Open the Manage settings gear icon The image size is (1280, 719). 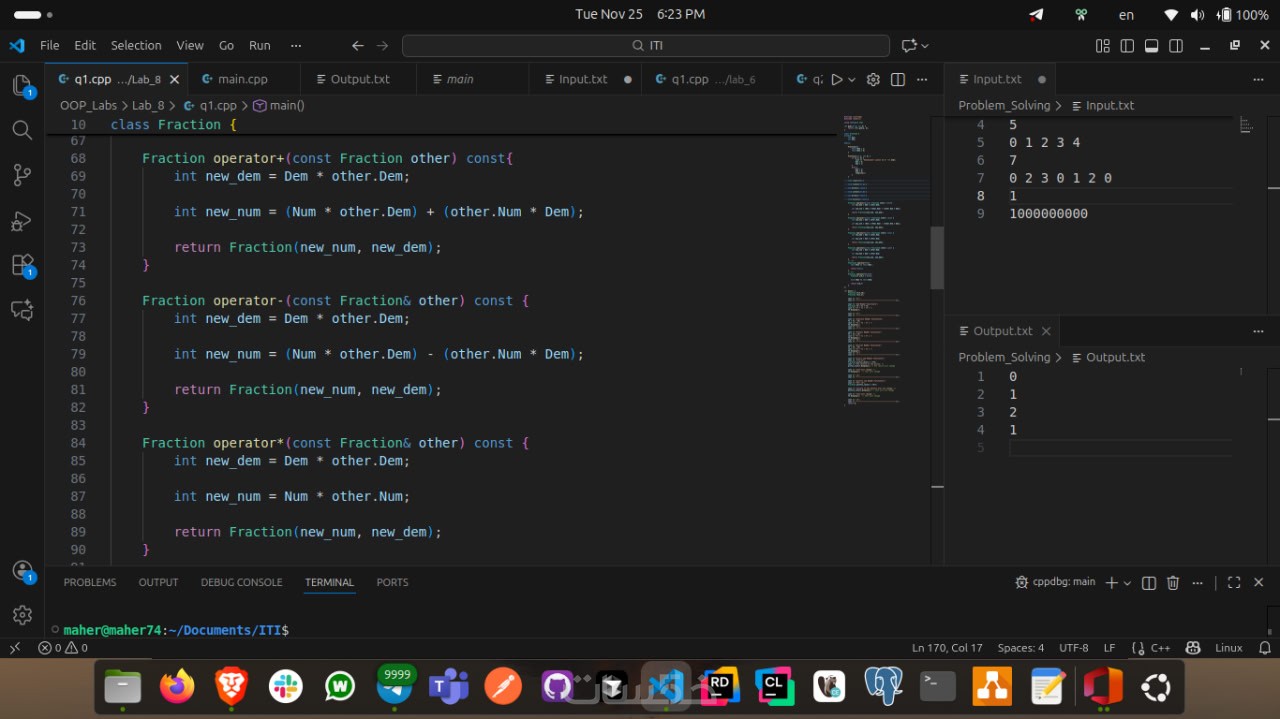point(22,614)
